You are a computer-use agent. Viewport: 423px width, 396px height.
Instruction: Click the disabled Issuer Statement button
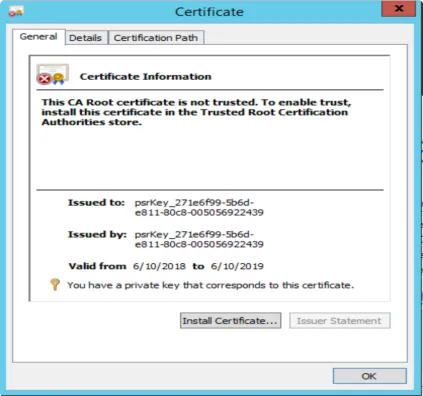click(x=339, y=321)
